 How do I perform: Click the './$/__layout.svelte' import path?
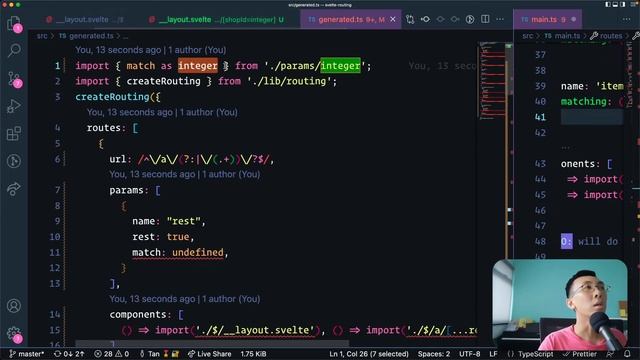[255, 330]
